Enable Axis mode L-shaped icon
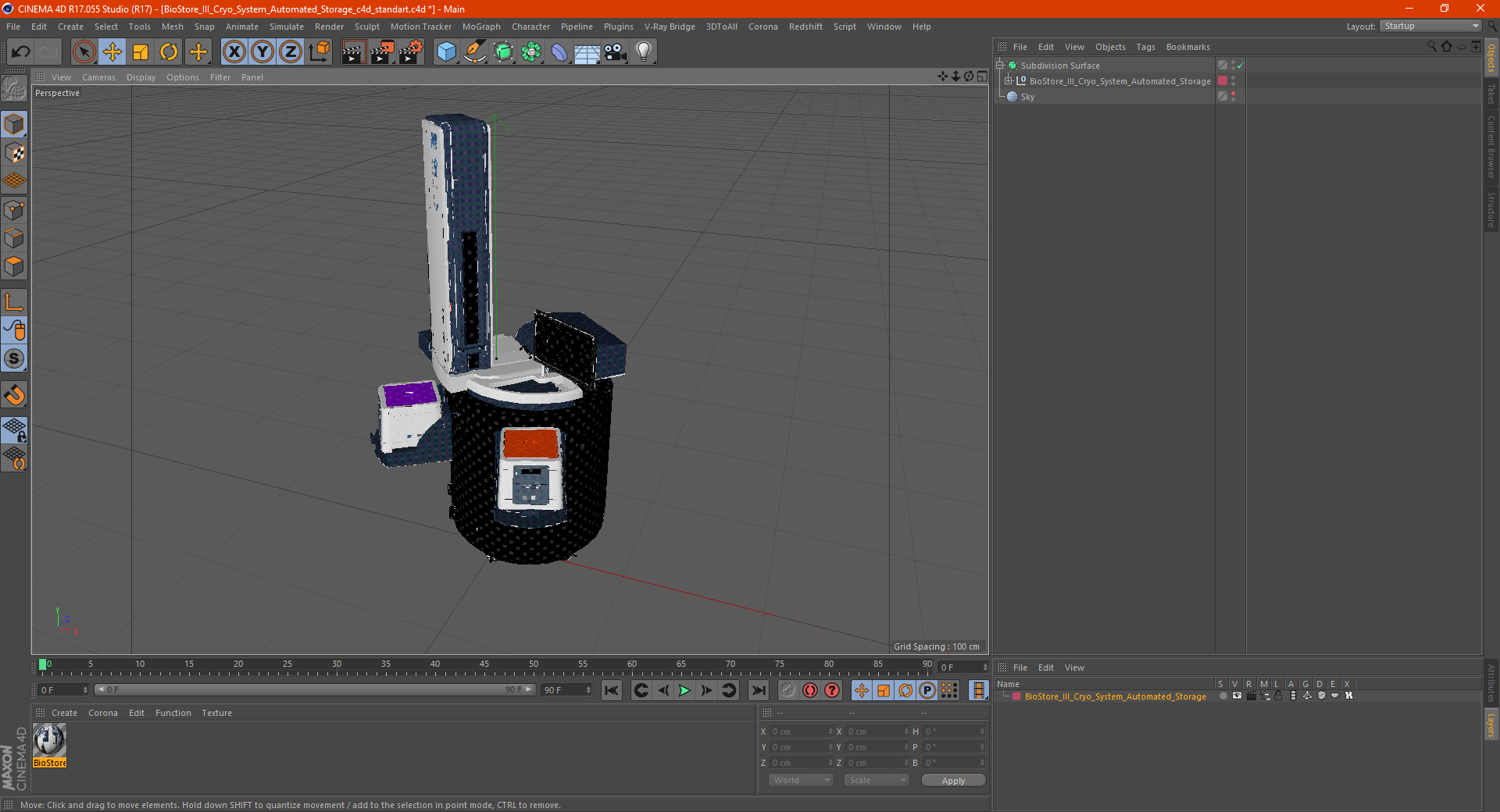The image size is (1500, 812). 14,302
